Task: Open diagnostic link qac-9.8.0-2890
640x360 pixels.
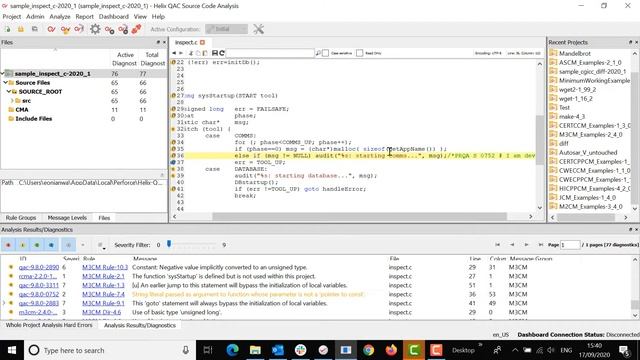Action: pyautogui.click(x=39, y=267)
